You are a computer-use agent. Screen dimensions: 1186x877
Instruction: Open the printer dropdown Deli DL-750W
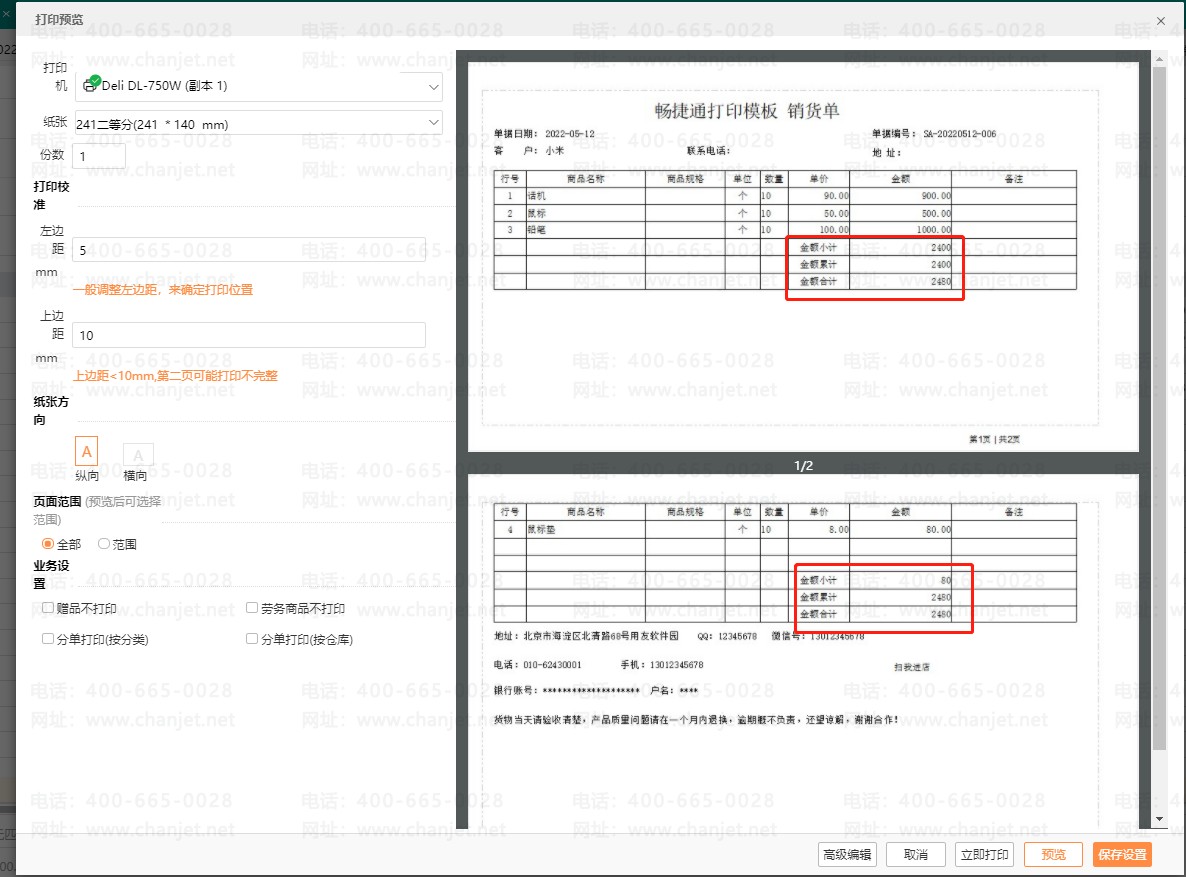coord(259,86)
